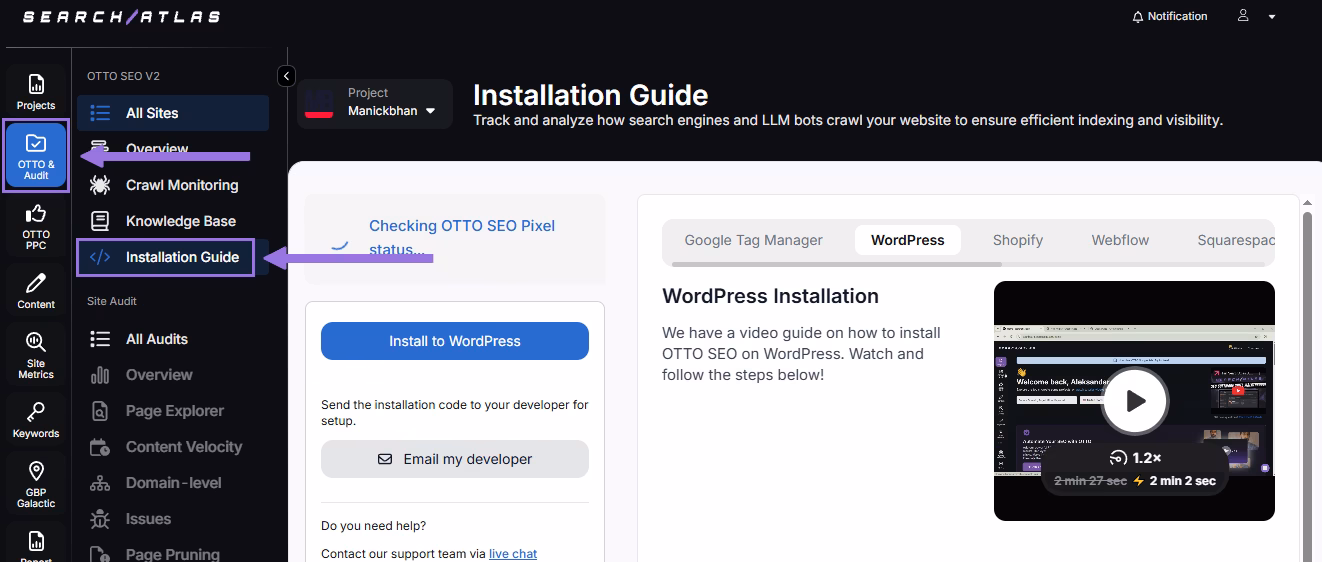This screenshot has height=562, width=1322.
Task: Click the Email my developer button
Action: (x=454, y=459)
